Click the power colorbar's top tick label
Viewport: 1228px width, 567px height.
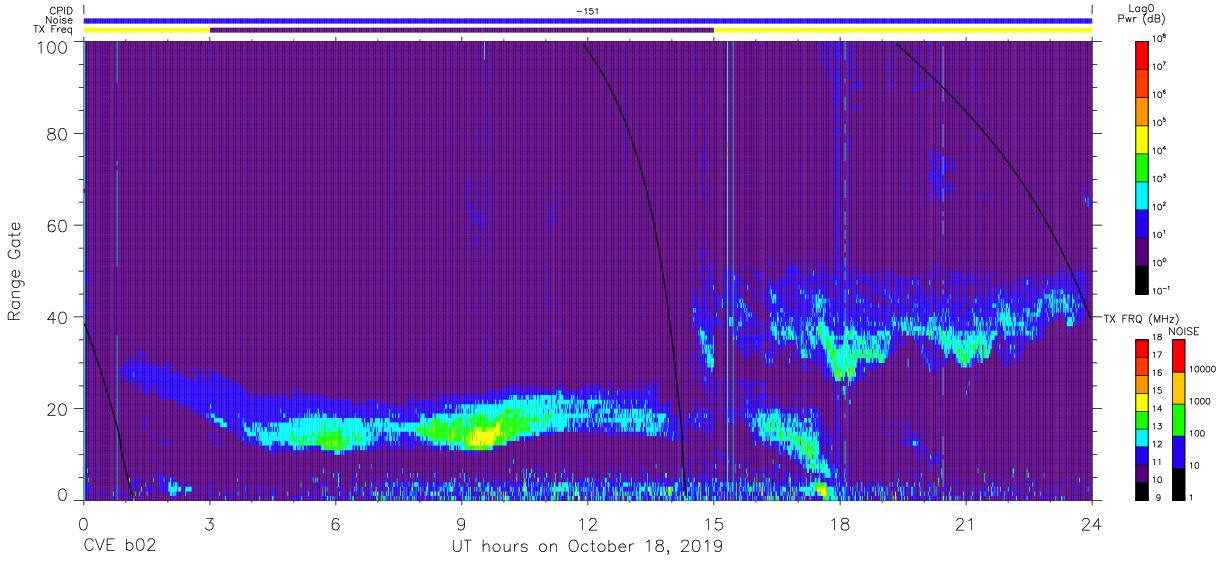click(1159, 38)
